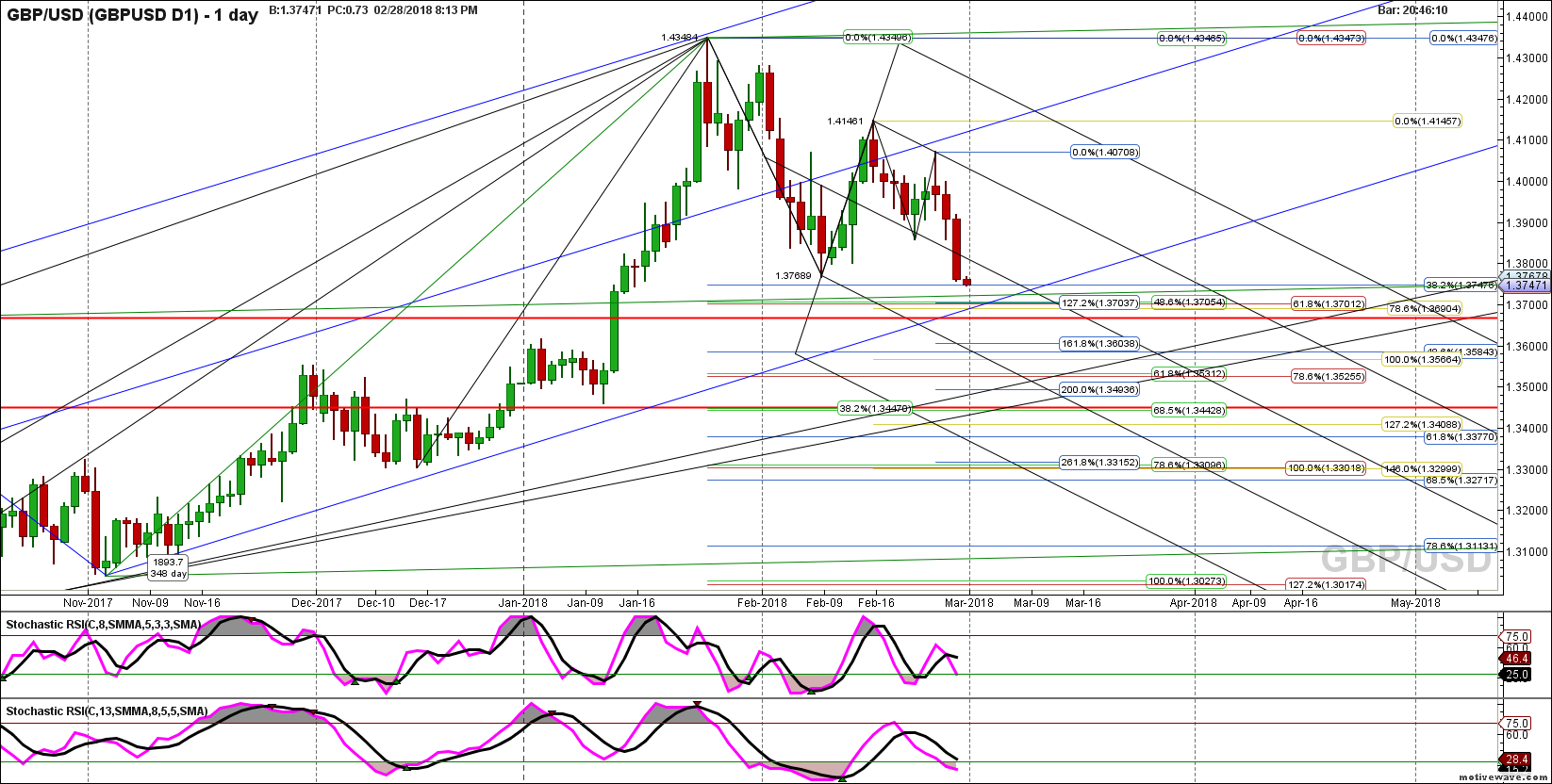
Task: Click the "B:1.37471 PC:0.73" quote info text
Action: tap(318, 9)
